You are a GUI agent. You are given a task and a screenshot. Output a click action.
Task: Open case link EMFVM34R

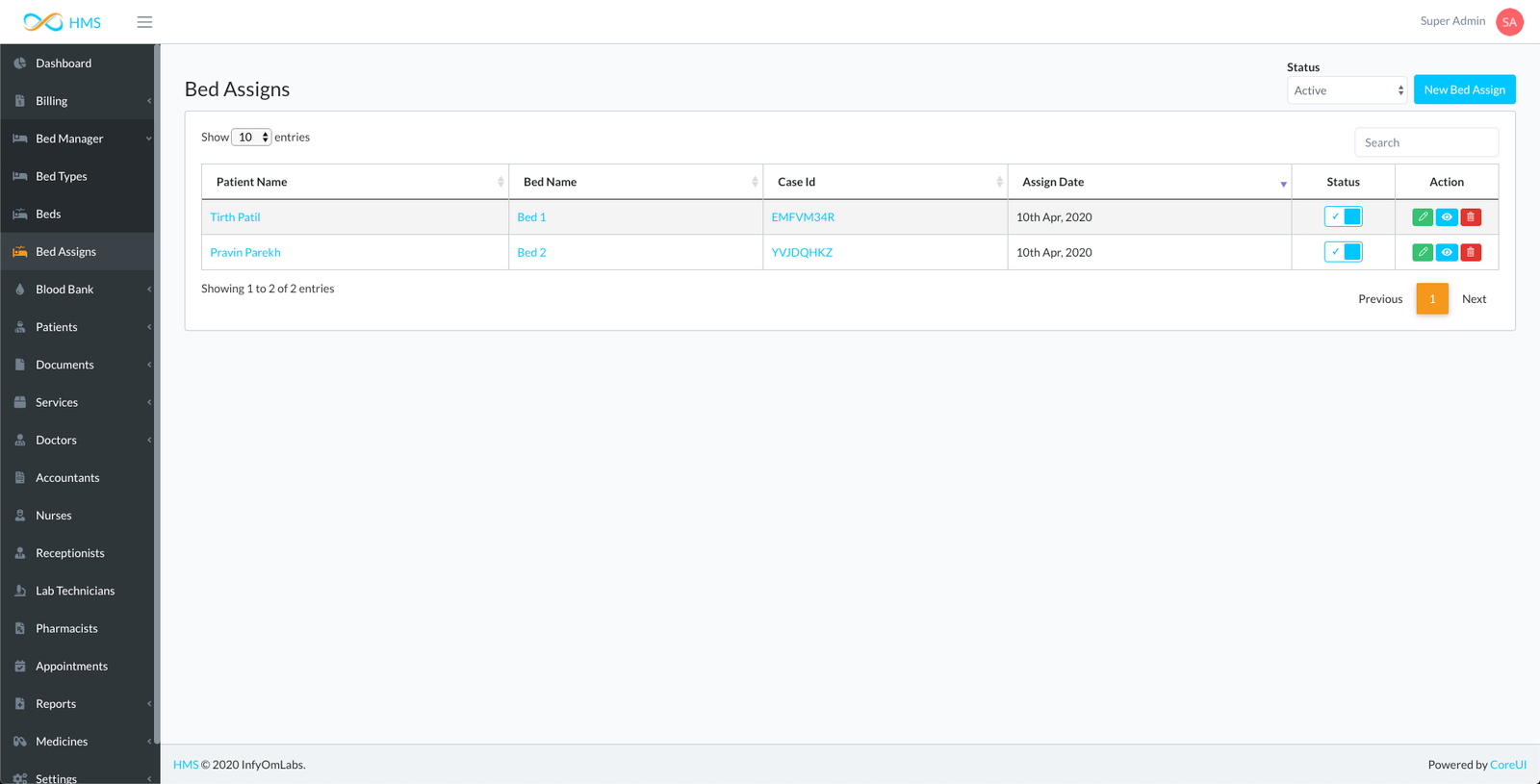coord(803,217)
